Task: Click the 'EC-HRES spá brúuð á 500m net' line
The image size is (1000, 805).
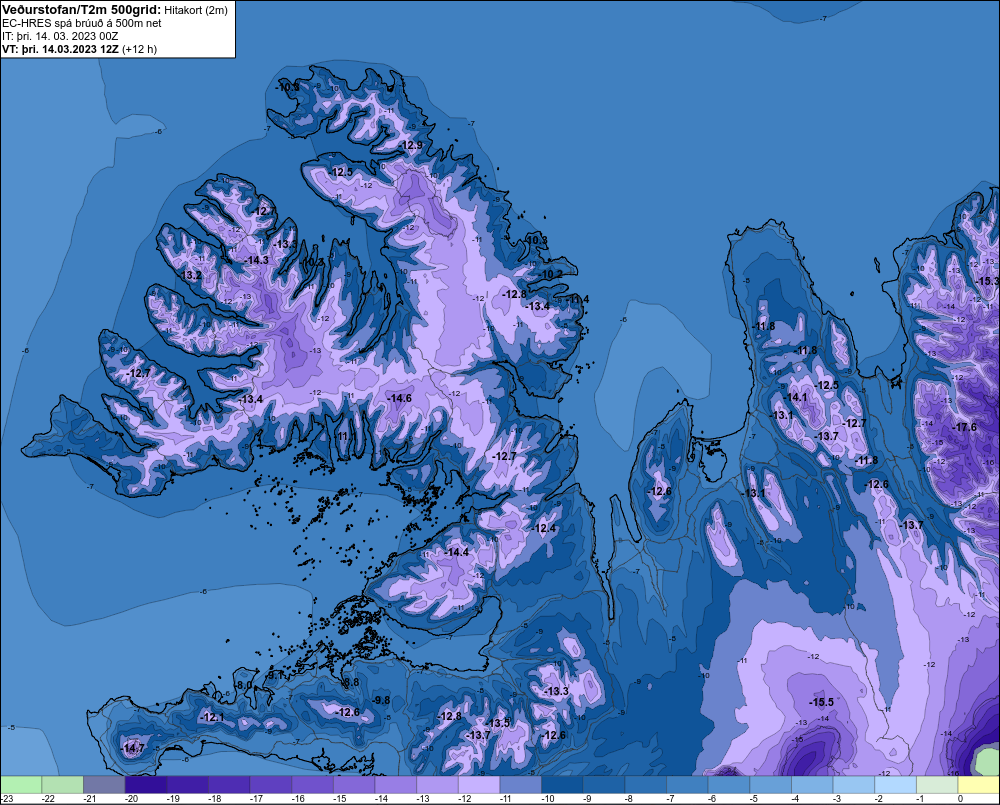Action: 82,23
